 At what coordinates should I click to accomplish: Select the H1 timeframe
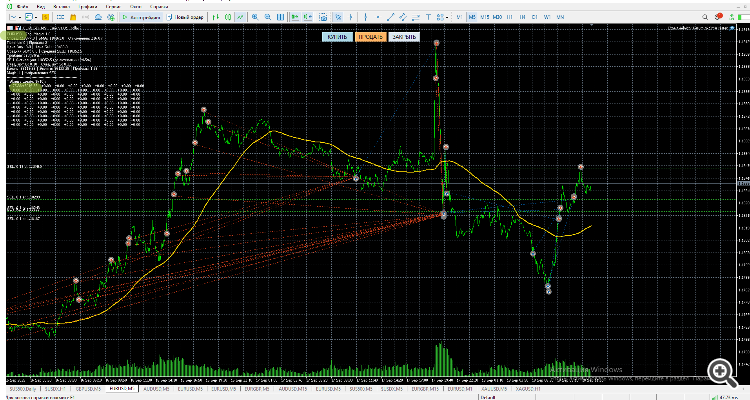(x=509, y=17)
